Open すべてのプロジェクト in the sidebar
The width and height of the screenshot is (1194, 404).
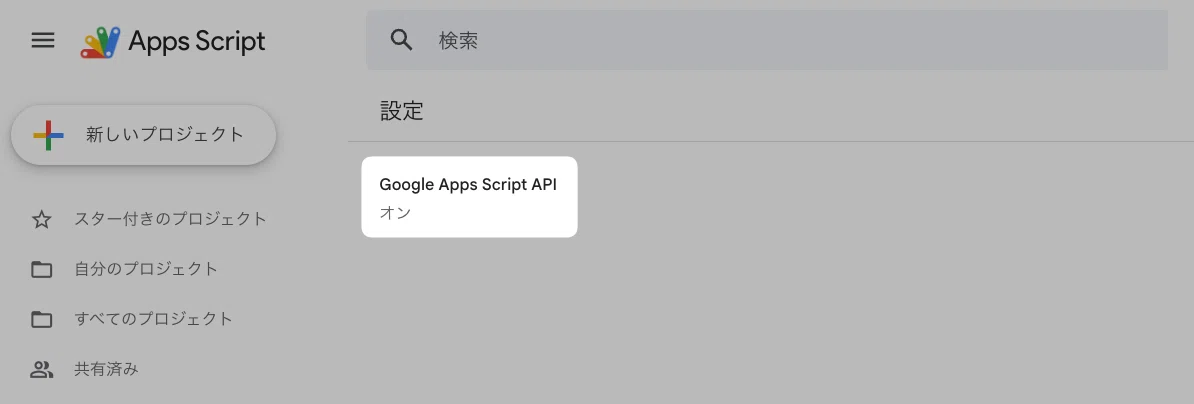point(132,319)
